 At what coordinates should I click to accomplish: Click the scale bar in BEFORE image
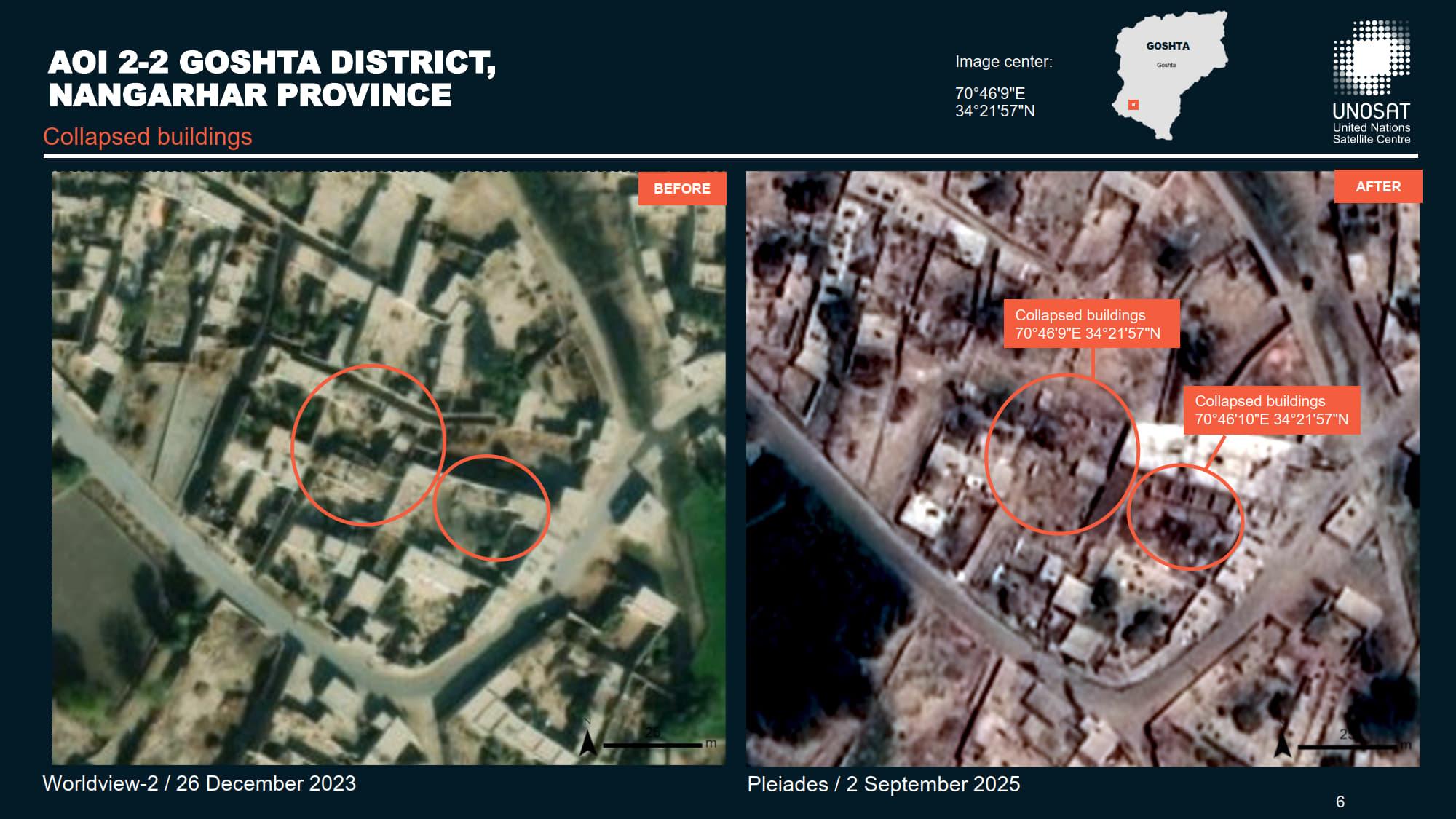tap(653, 745)
